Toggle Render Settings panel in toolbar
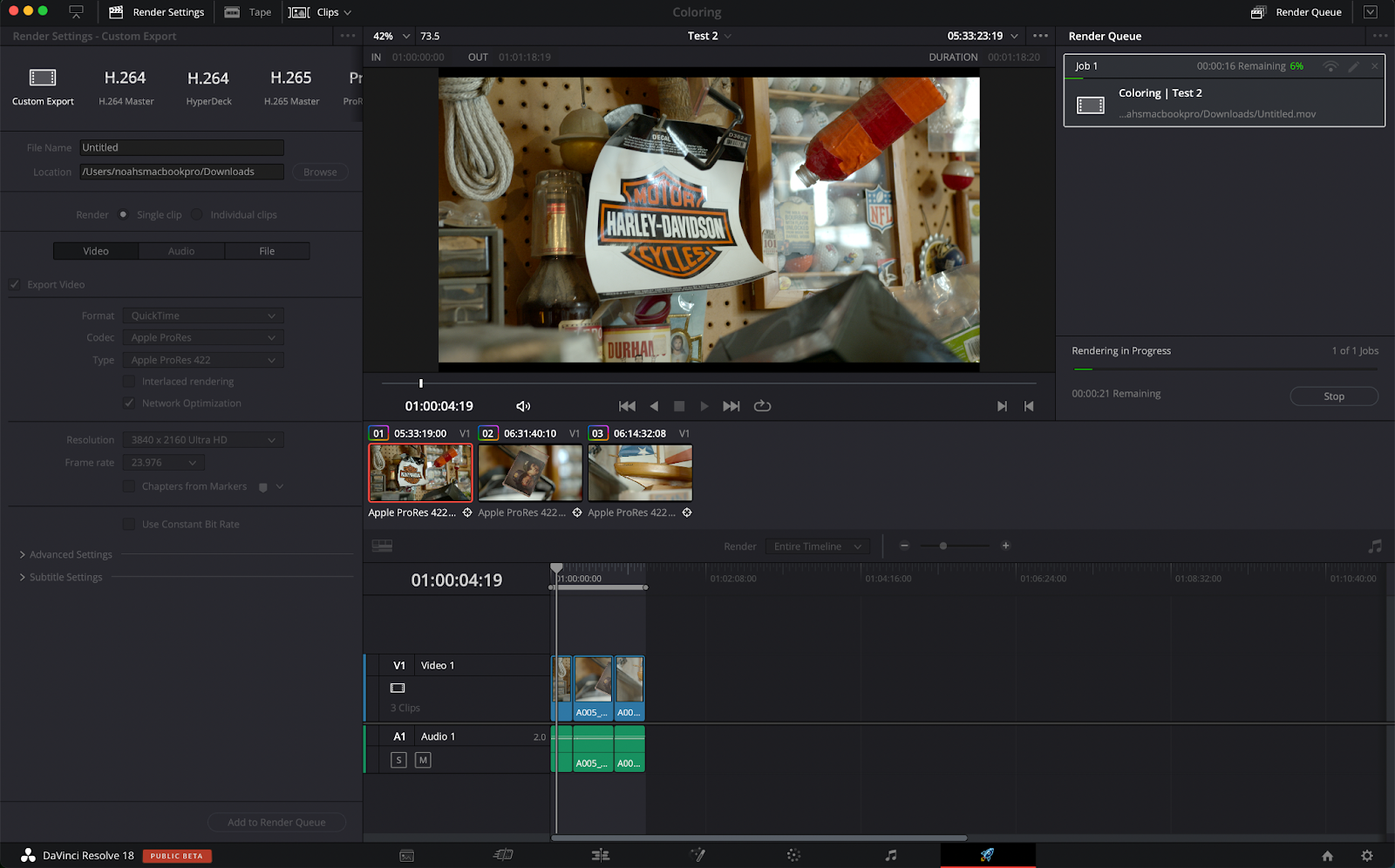This screenshot has width=1395, height=868. click(157, 12)
